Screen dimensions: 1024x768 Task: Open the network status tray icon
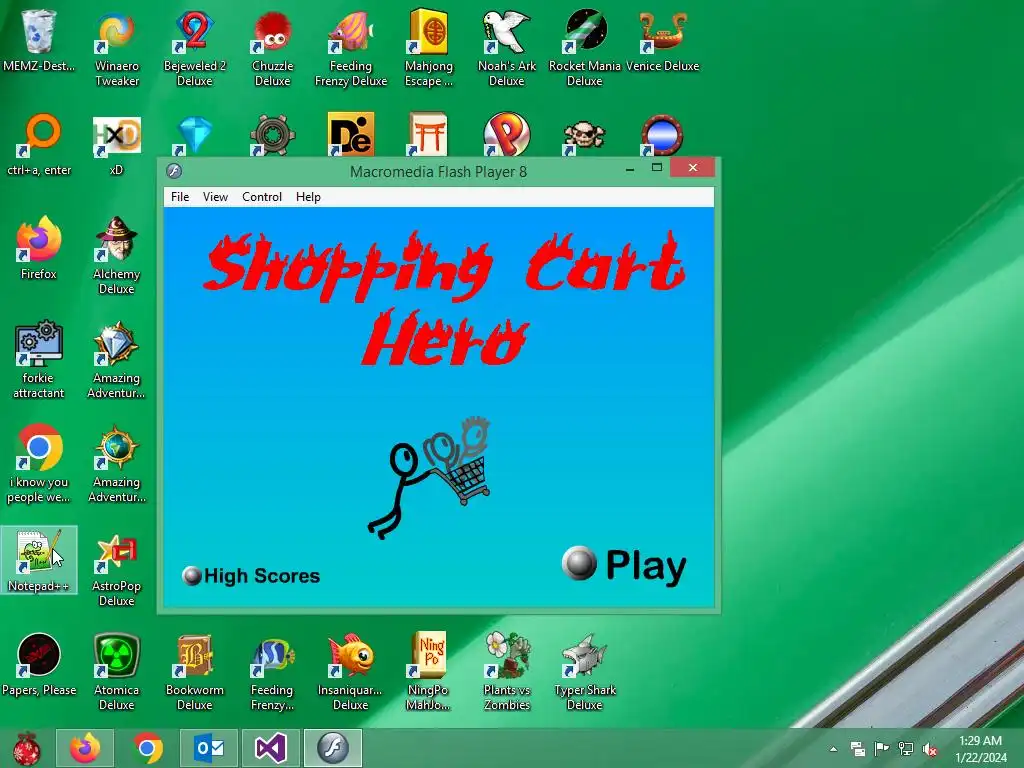click(x=906, y=749)
